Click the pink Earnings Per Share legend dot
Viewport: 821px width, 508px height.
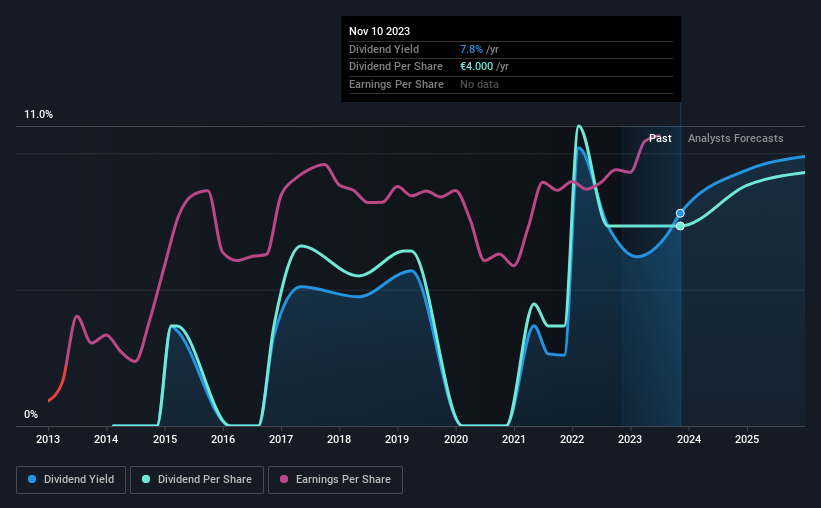(x=284, y=479)
